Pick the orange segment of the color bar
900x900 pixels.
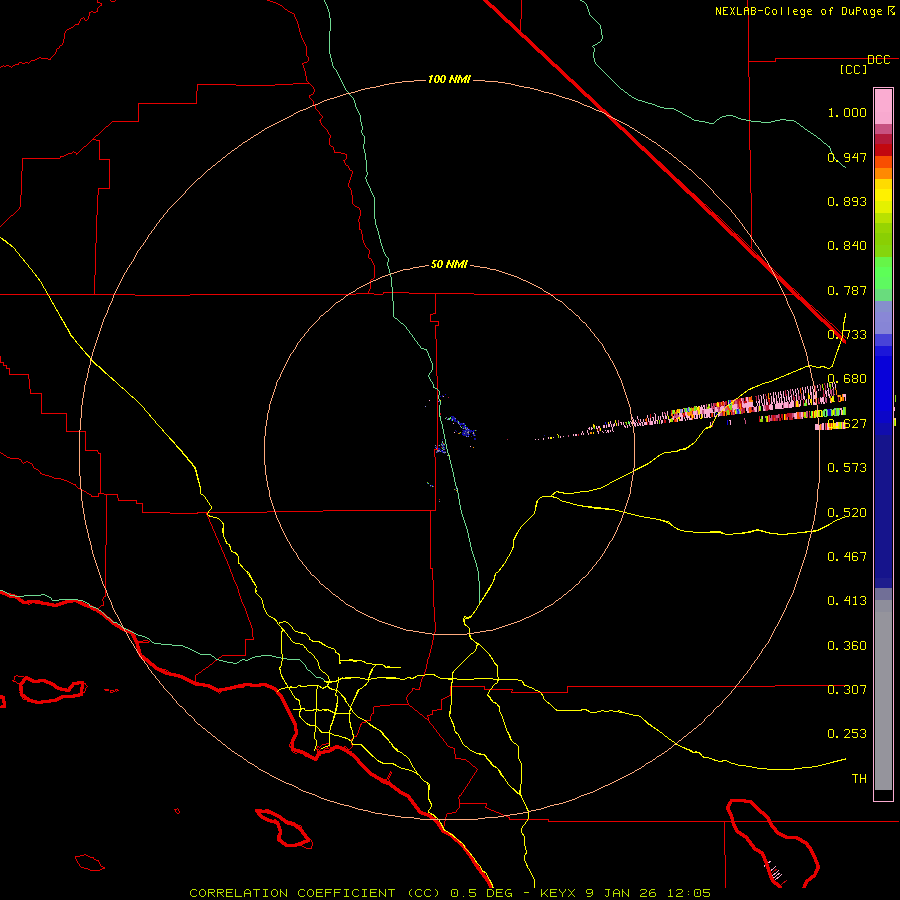883,168
